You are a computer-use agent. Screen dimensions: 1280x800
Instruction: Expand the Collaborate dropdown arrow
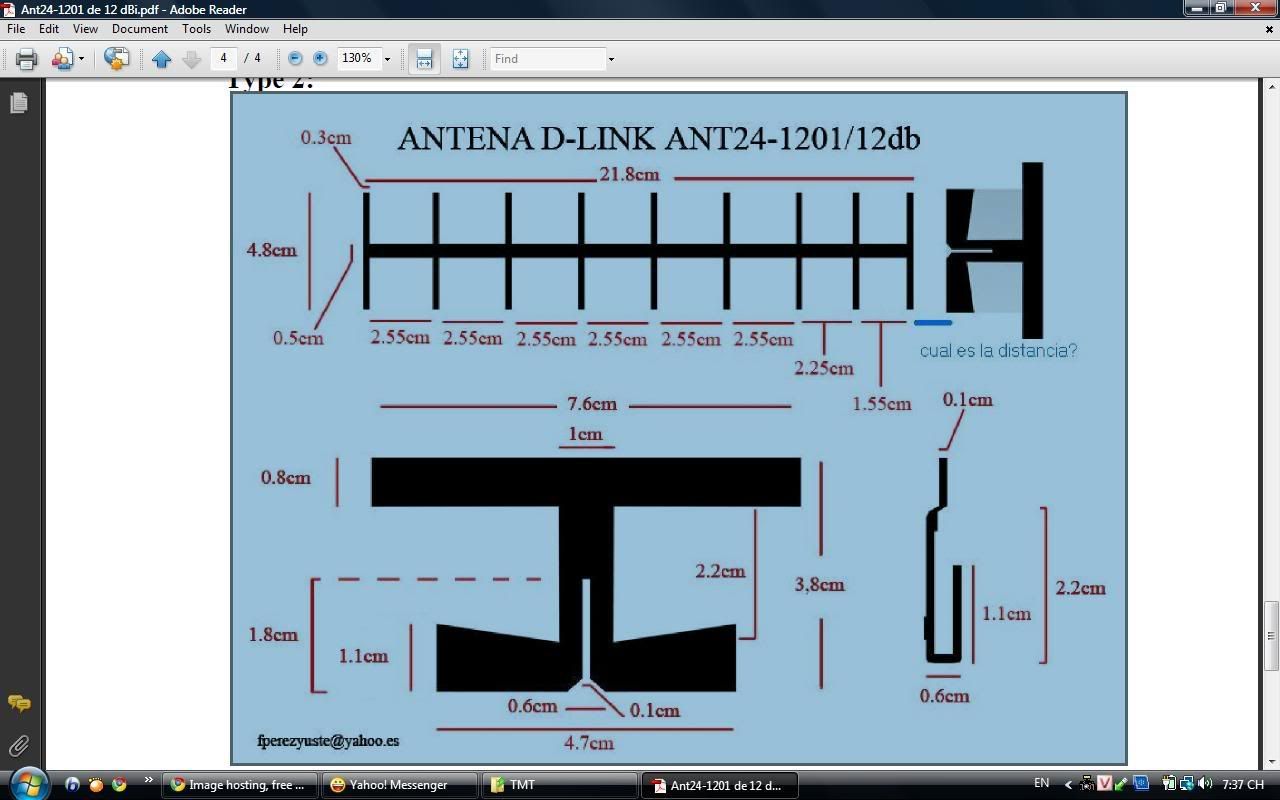click(81, 59)
